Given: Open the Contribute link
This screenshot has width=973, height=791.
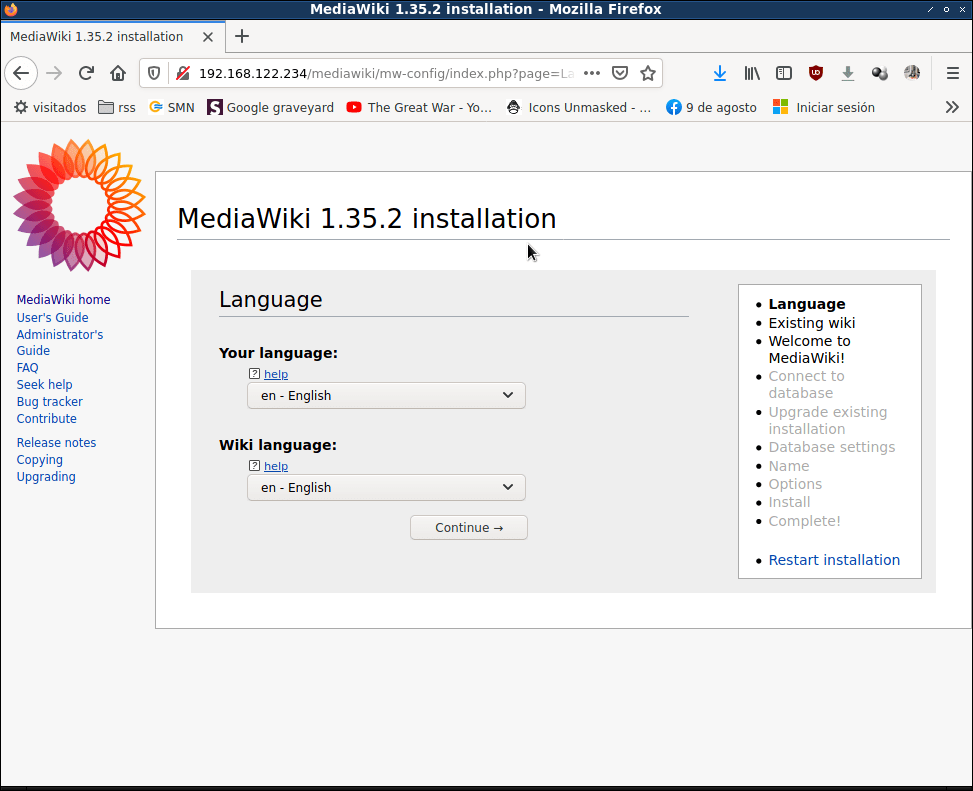Looking at the screenshot, I should coord(47,419).
